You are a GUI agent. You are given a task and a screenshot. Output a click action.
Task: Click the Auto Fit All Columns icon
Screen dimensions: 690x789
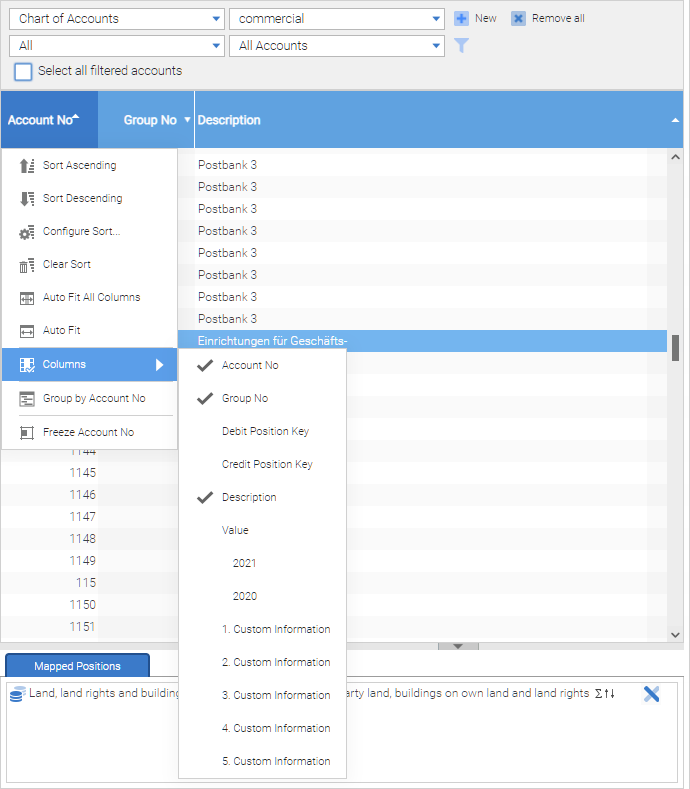tap(27, 298)
